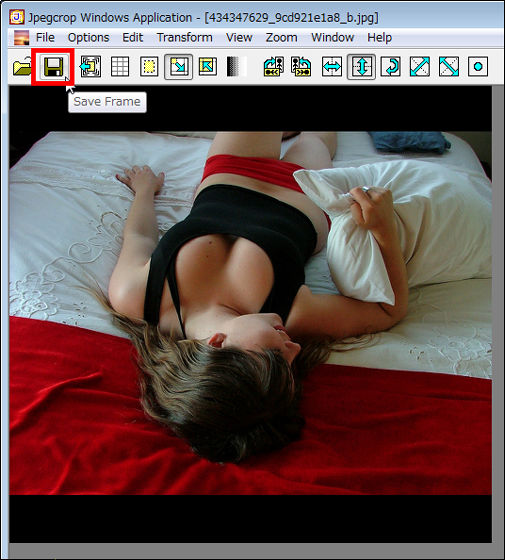505x560 pixels.
Task: Click the rotate curved arrow icon
Action: 390,67
